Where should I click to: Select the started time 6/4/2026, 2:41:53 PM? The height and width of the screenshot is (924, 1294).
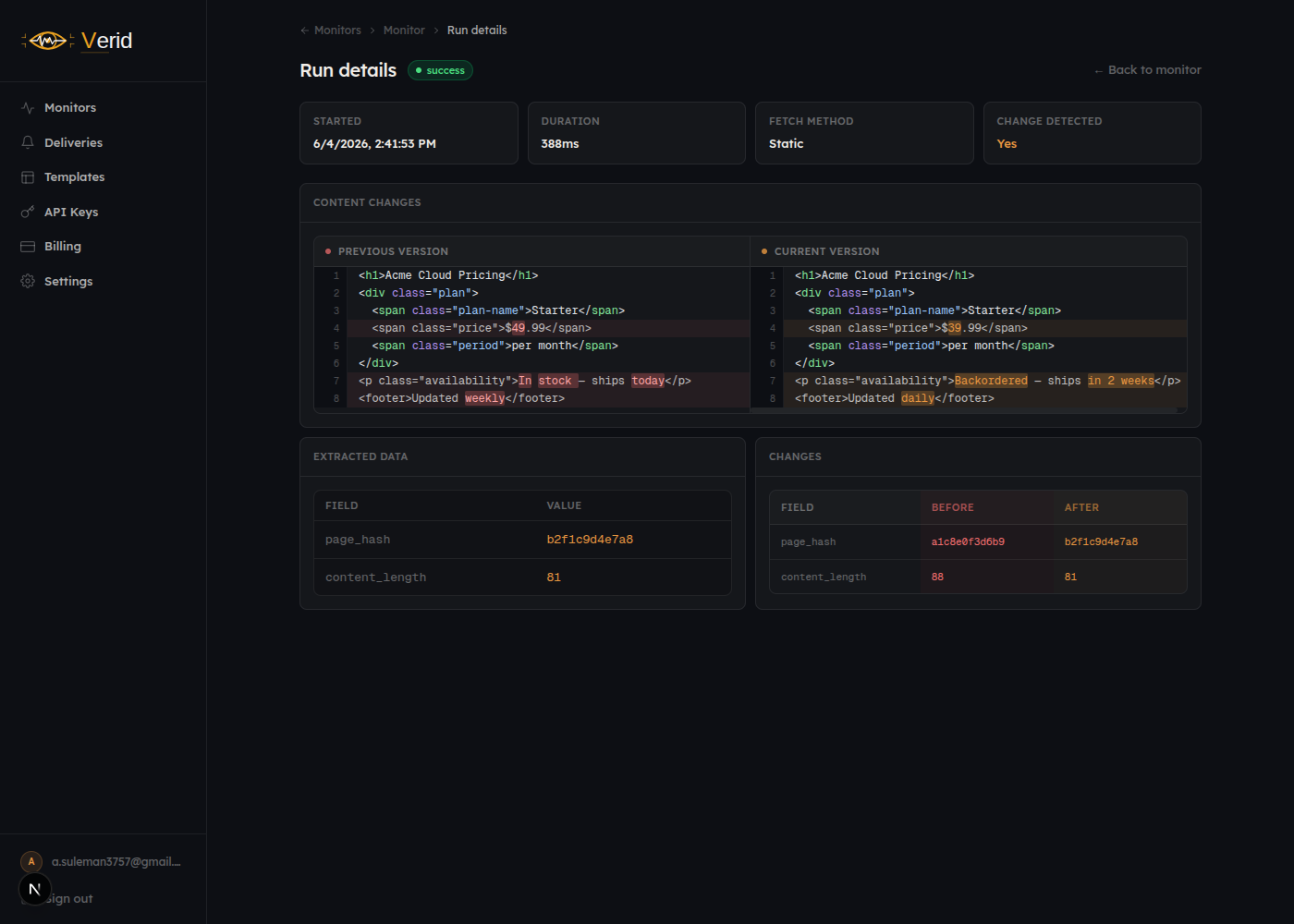374,144
